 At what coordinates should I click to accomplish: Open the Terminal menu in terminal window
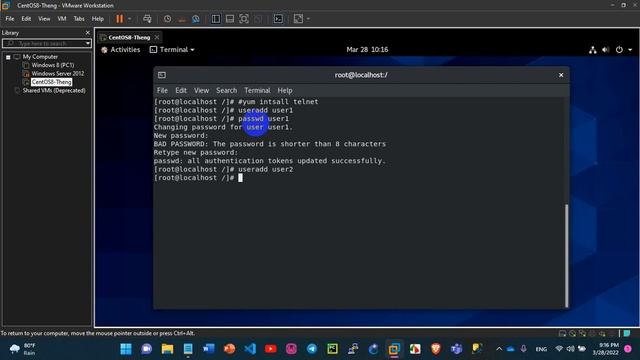(257, 91)
